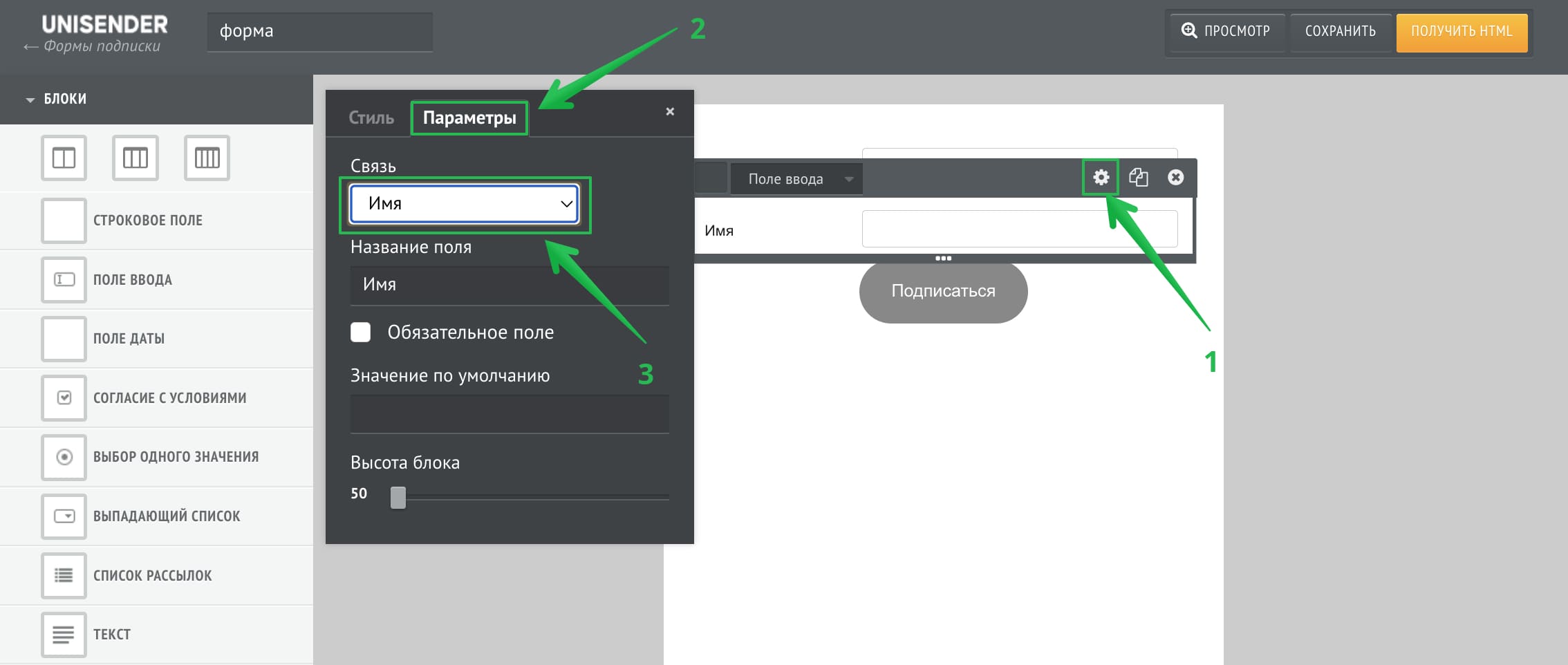Viewport: 1568px width, 665px height.
Task: Pick the Строковое поле block icon
Action: [x=64, y=221]
